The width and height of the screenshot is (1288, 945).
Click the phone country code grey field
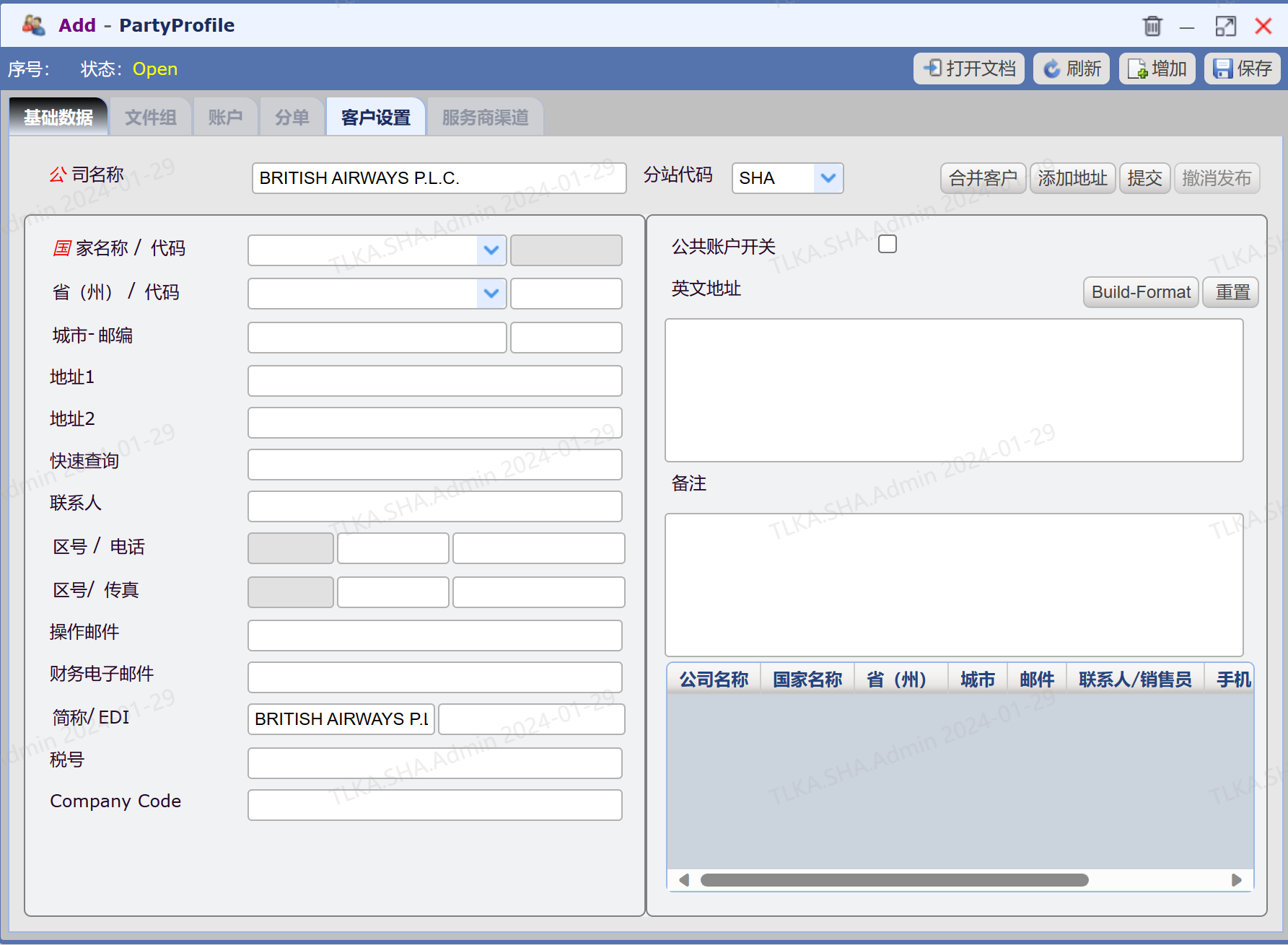(291, 548)
